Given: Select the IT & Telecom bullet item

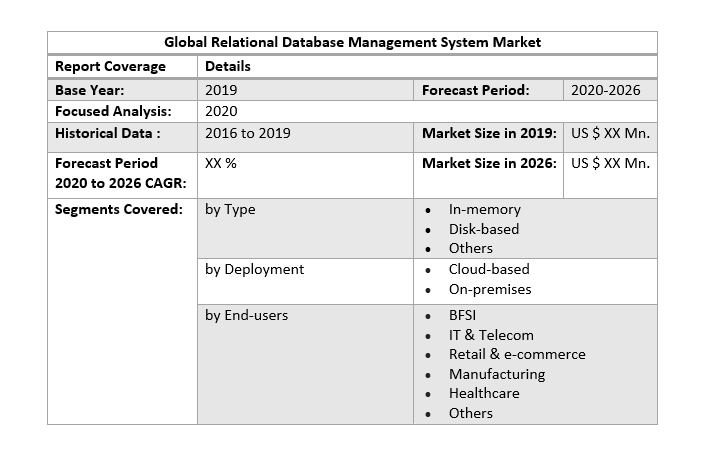Looking at the screenshot, I should [x=490, y=335].
